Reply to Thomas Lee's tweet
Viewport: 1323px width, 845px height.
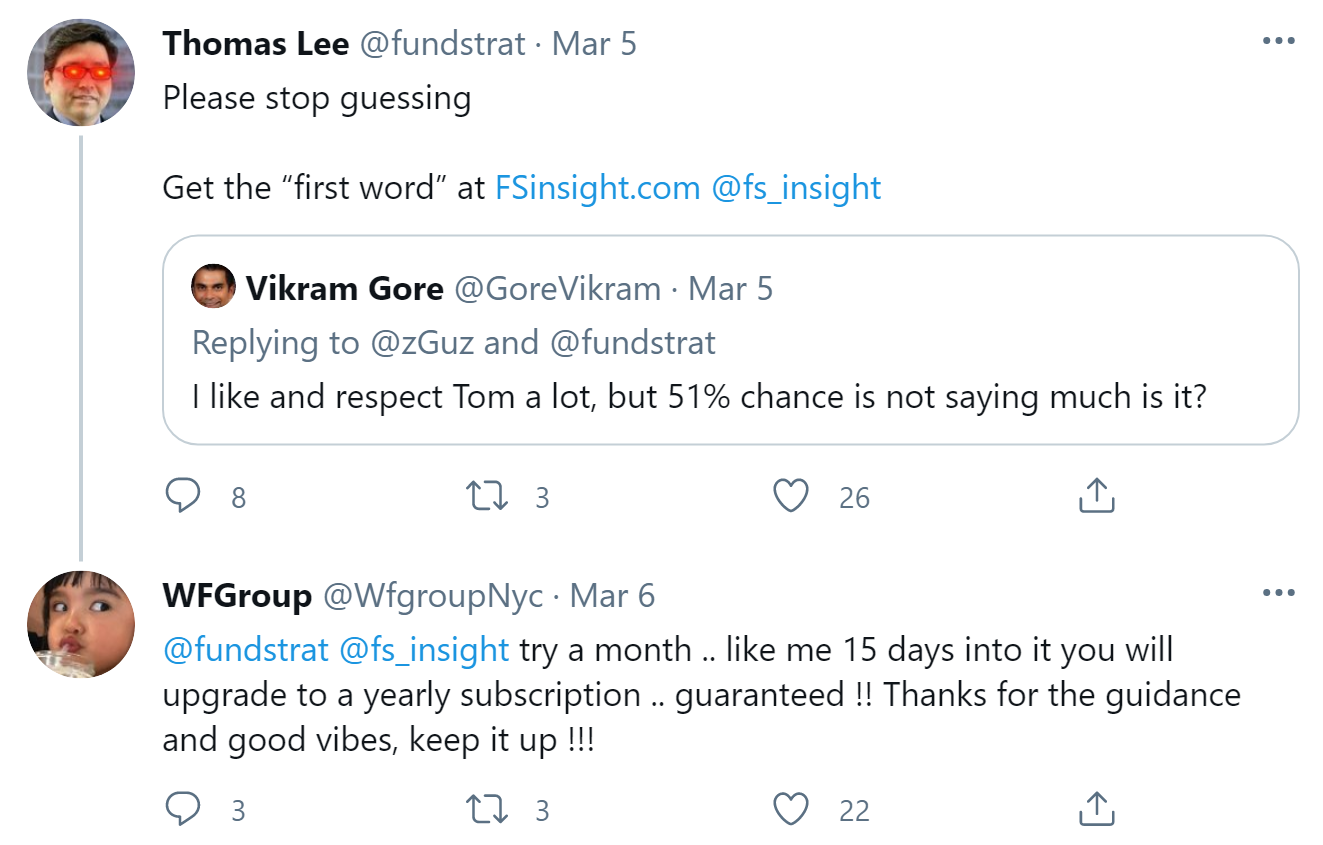(x=182, y=496)
